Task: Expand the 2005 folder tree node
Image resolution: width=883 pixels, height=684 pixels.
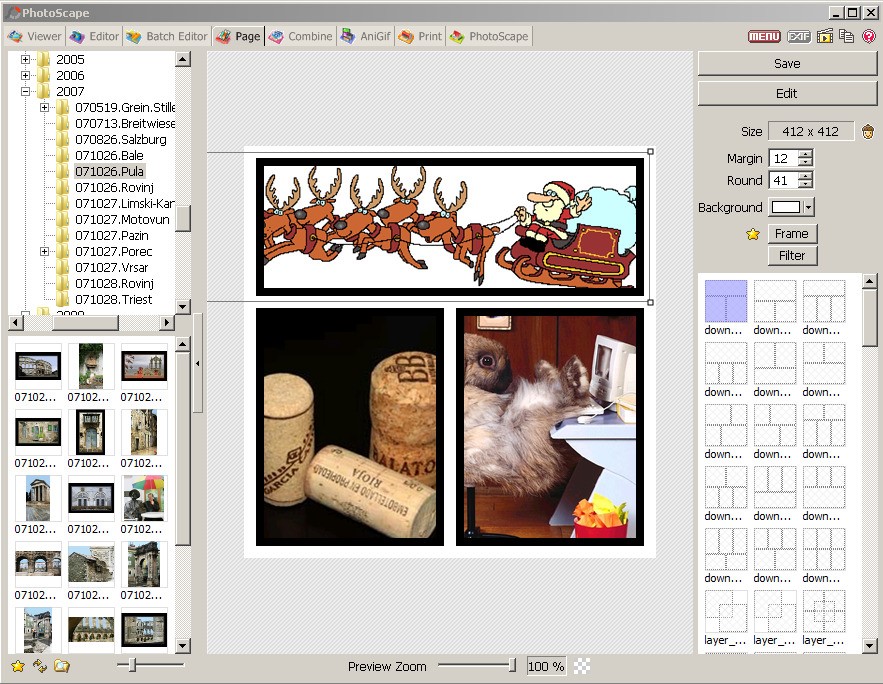Action: pos(26,59)
